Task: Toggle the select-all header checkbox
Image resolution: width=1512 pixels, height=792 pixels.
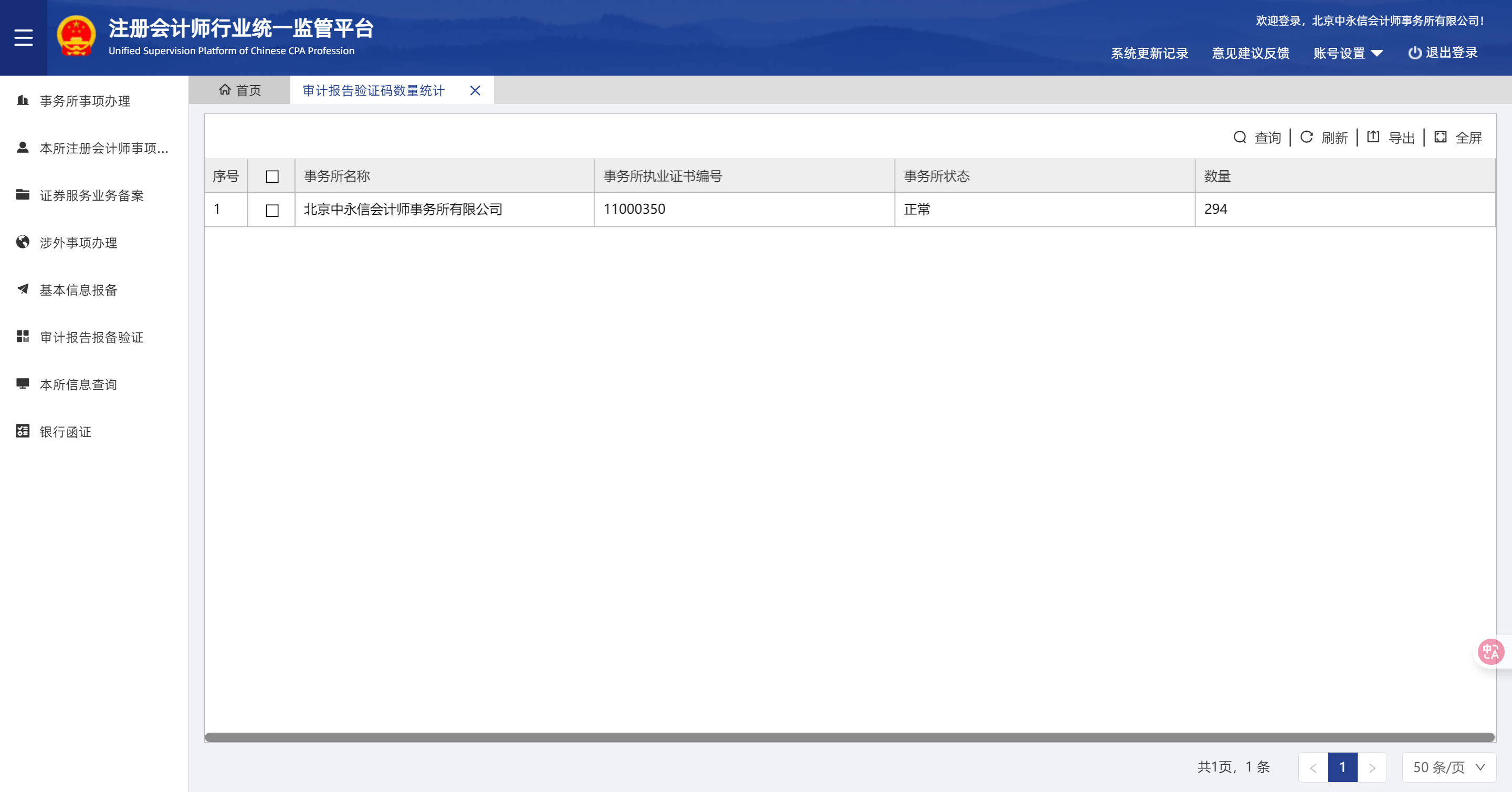Action: point(272,176)
